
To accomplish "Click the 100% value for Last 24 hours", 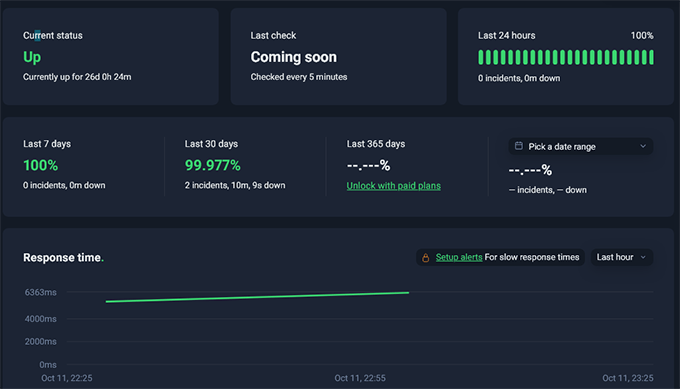I will pos(642,35).
